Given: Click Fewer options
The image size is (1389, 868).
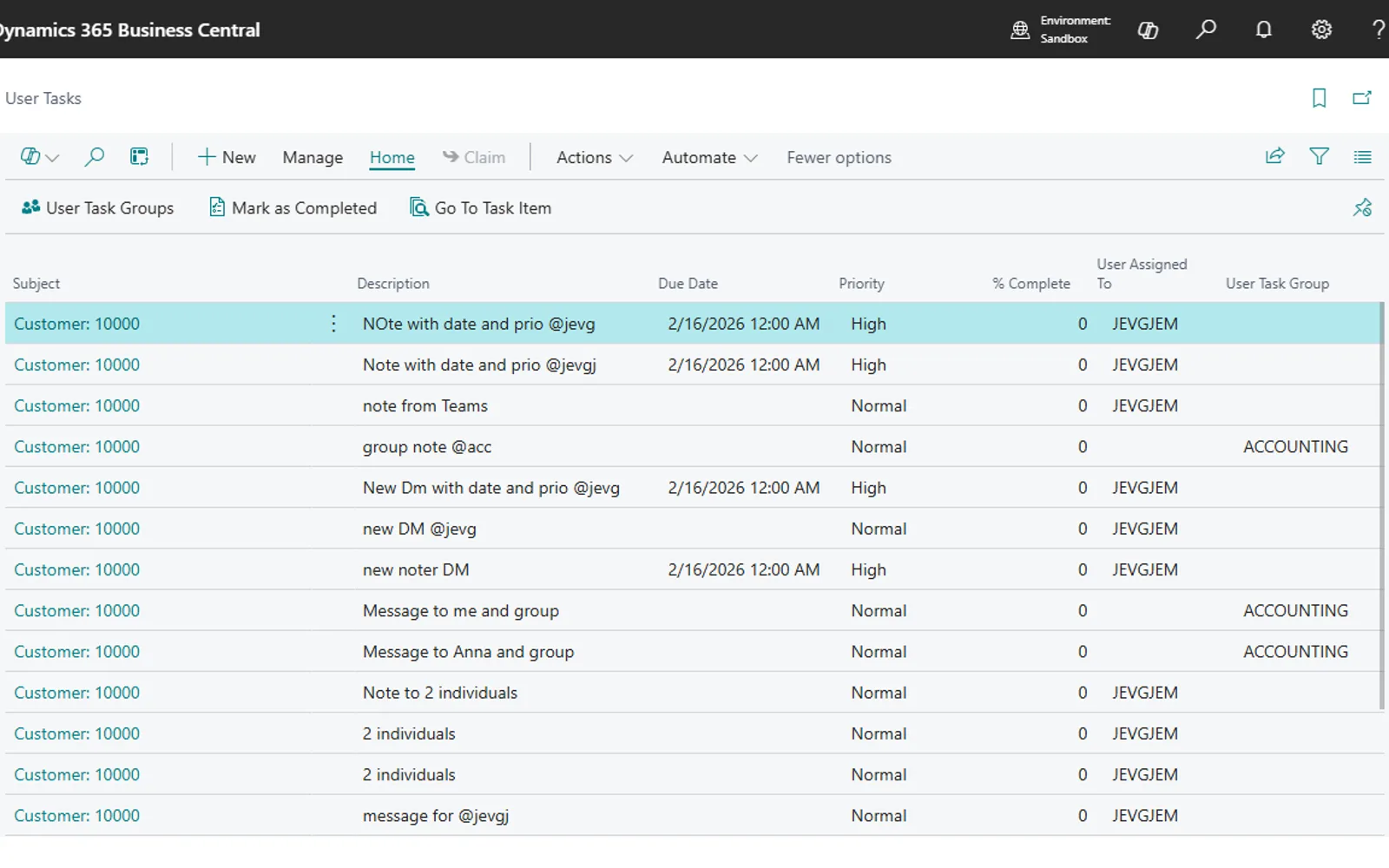Looking at the screenshot, I should coord(839,157).
